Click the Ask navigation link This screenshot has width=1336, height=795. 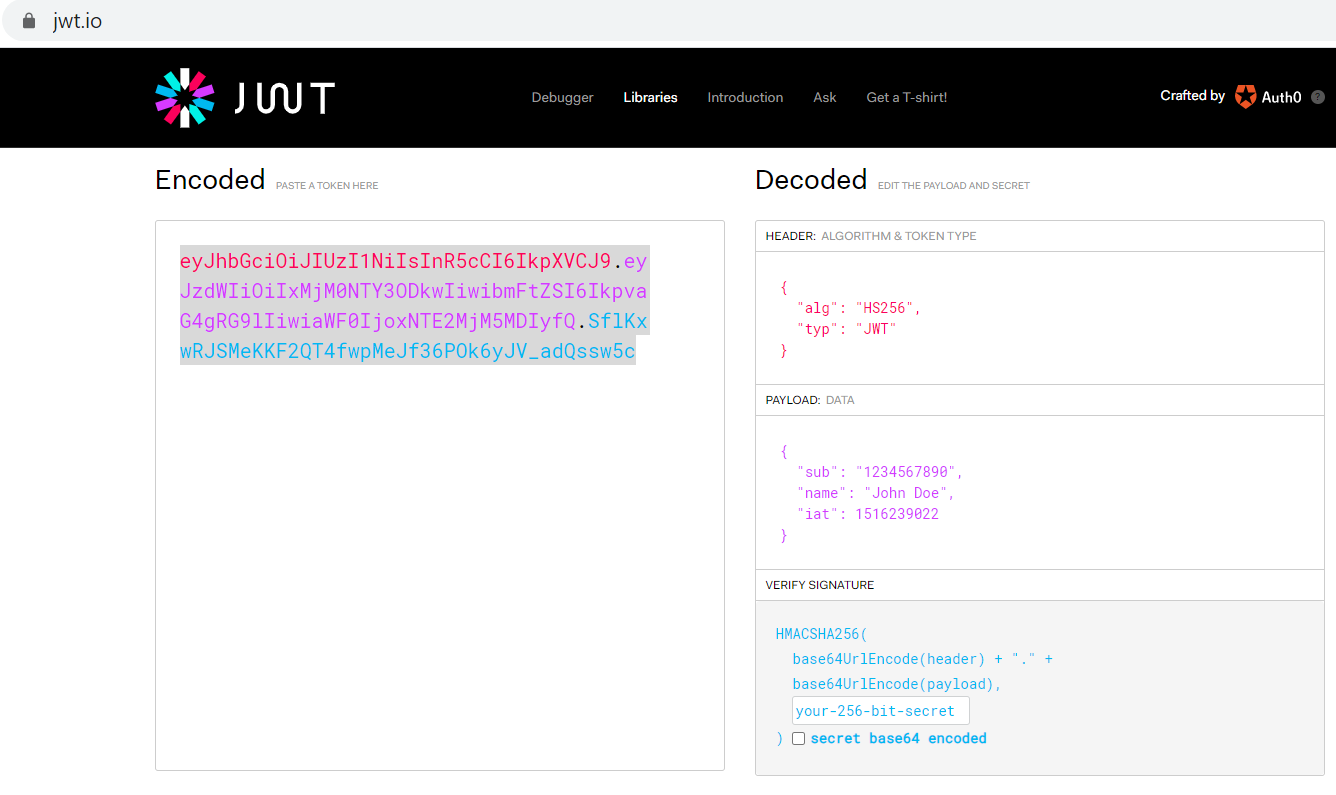pyautogui.click(x=825, y=97)
